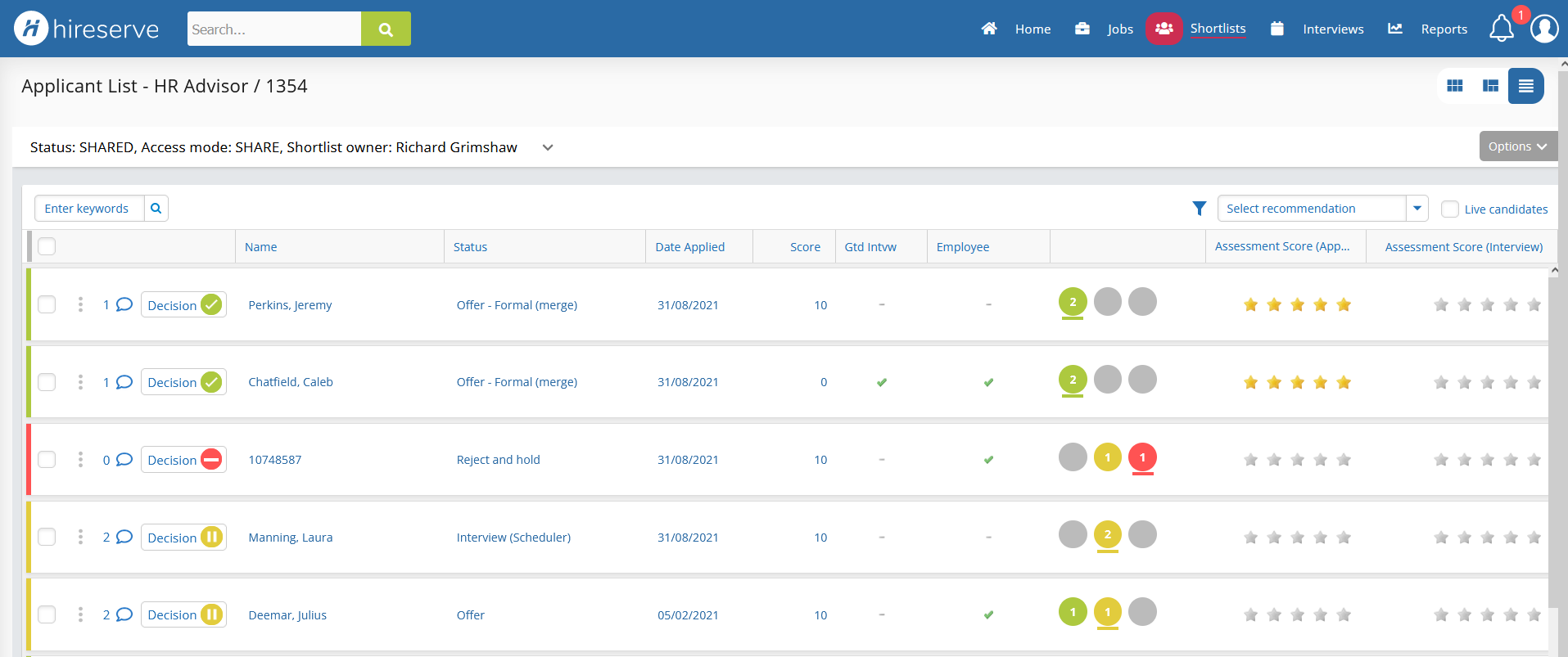Viewport: 1568px width, 657px height.
Task: Click the Interviews calendar icon
Action: pyautogui.click(x=1277, y=29)
